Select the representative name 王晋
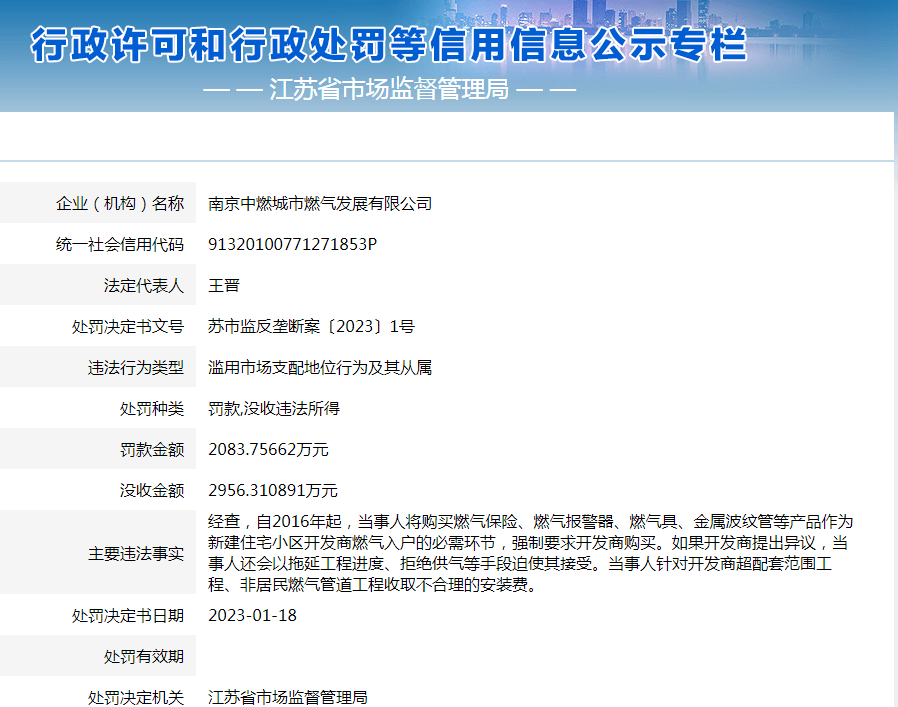The height and width of the screenshot is (707, 898). click(x=224, y=285)
